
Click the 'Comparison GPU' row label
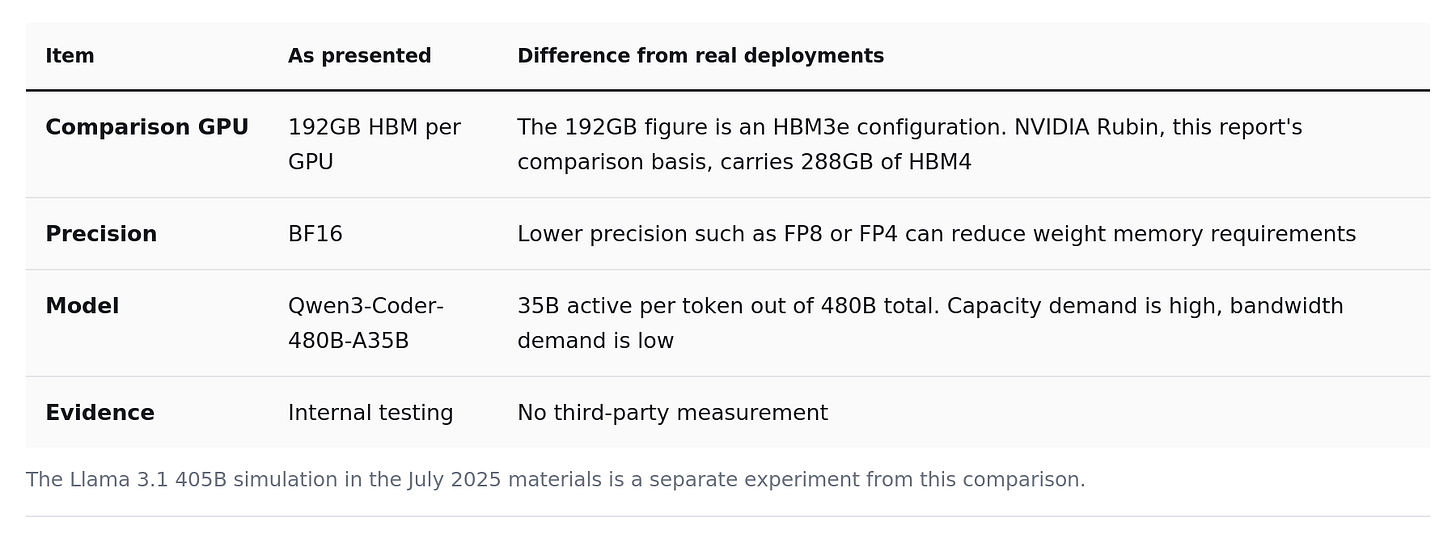click(147, 128)
